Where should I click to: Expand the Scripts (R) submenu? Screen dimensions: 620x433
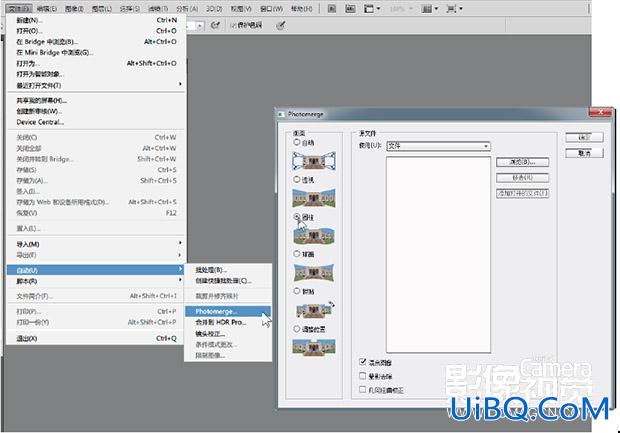[x=96, y=281]
